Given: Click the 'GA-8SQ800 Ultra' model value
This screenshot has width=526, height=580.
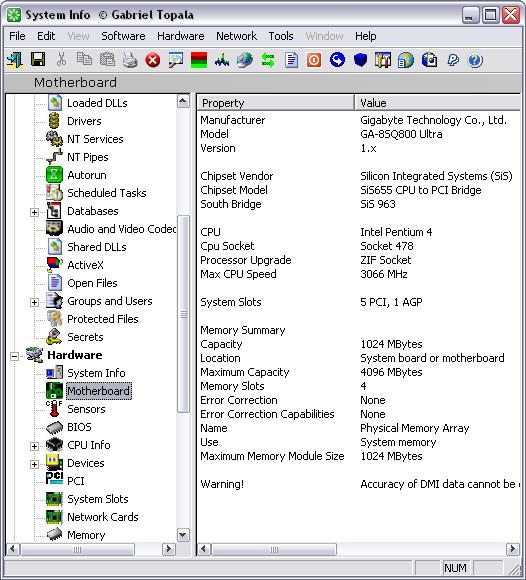Looking at the screenshot, I should [401, 134].
